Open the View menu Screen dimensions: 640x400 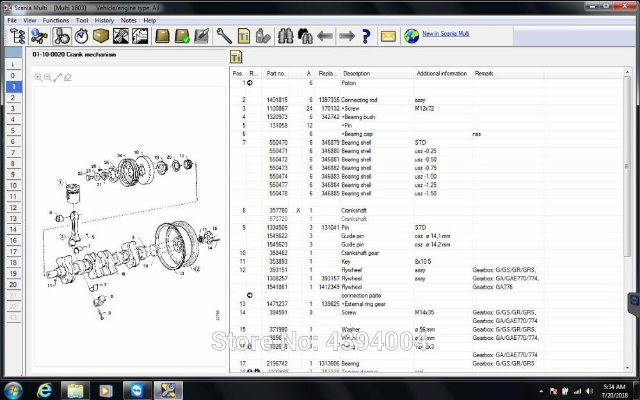29,20
